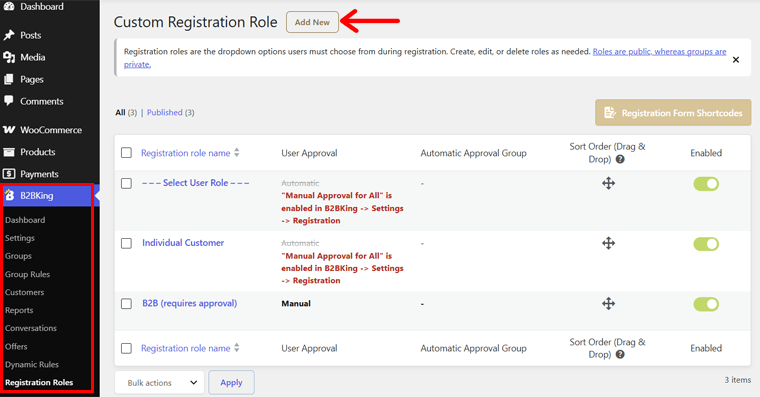Viewport: 760px width, 397px height.
Task: Click the Products archive icon
Action: tap(9, 152)
